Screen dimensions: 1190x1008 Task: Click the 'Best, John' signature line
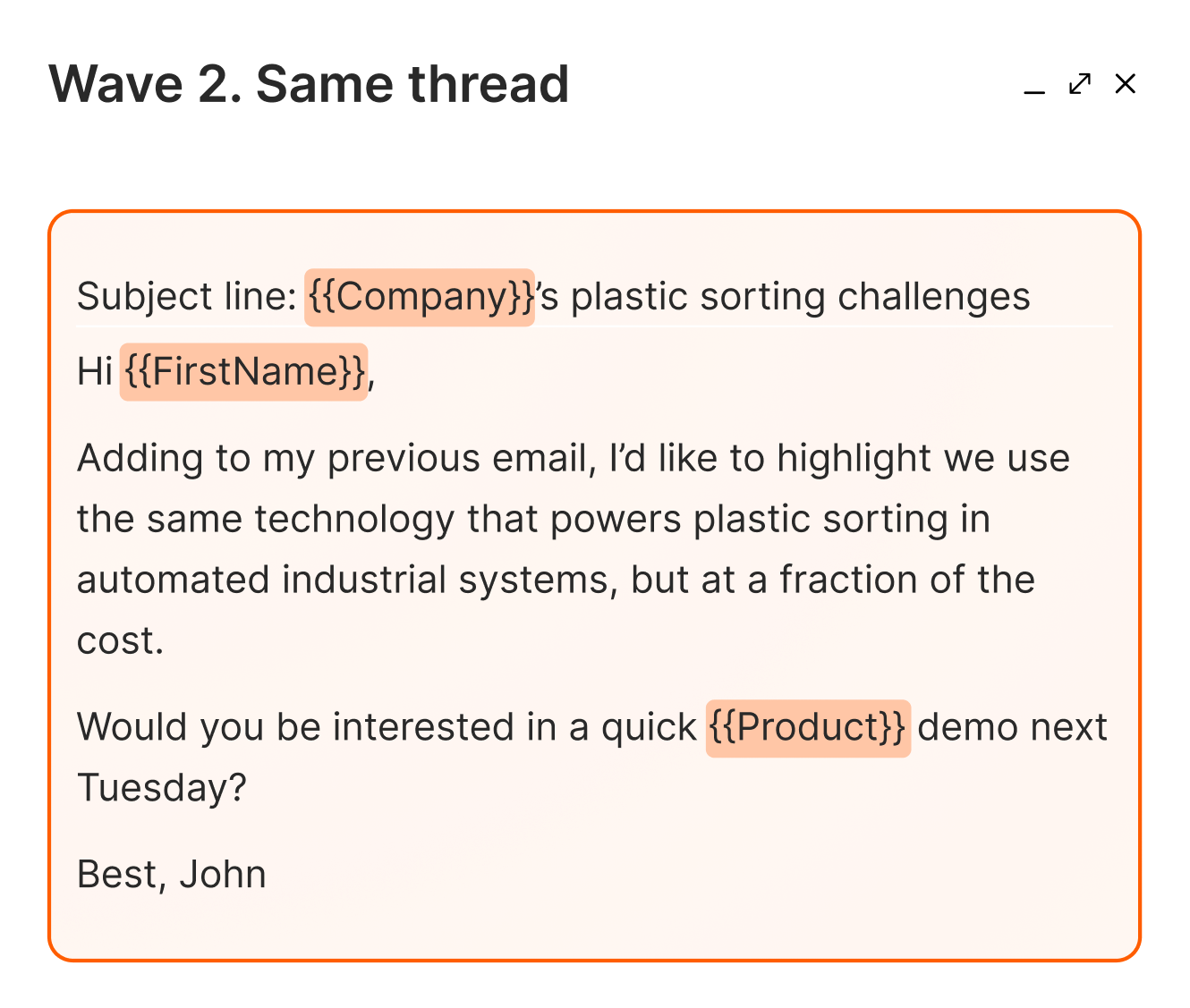(171, 873)
